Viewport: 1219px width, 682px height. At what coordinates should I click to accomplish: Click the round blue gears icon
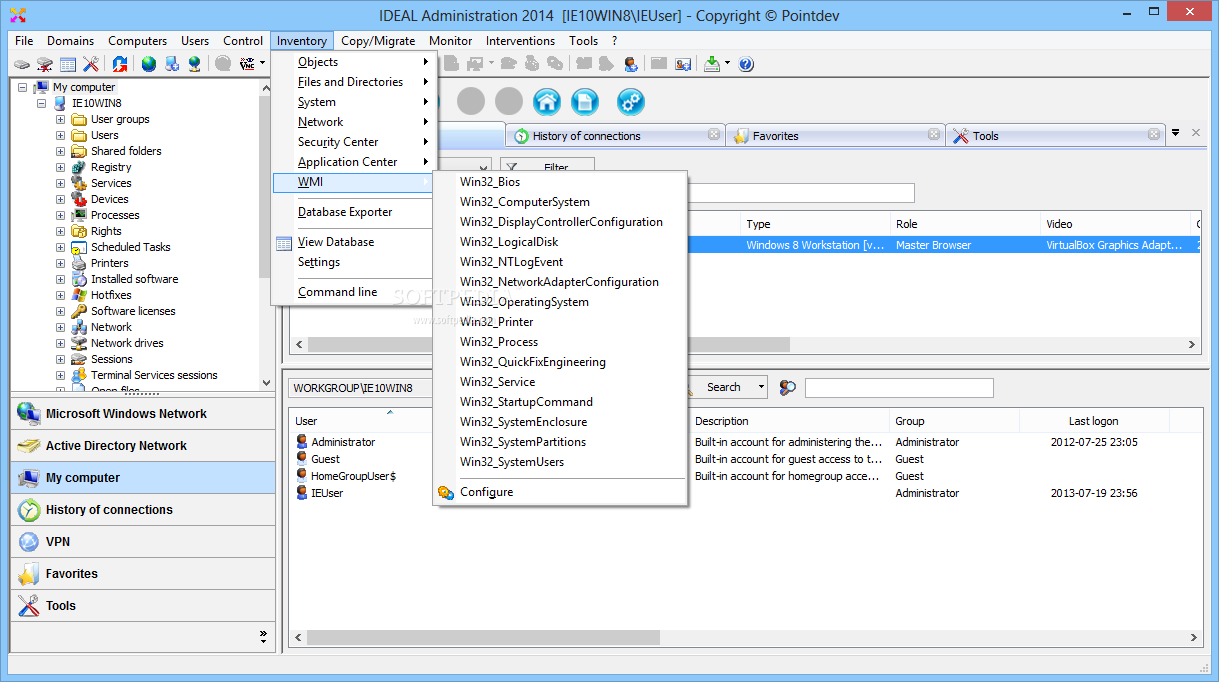(631, 101)
